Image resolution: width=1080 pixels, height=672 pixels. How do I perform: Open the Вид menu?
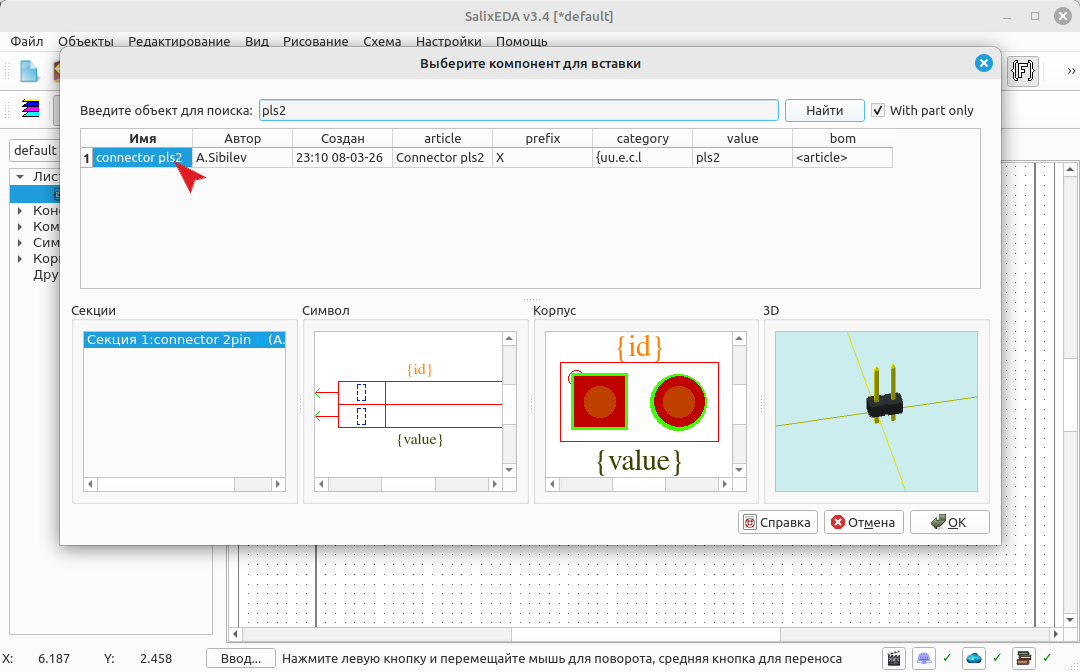coord(257,41)
